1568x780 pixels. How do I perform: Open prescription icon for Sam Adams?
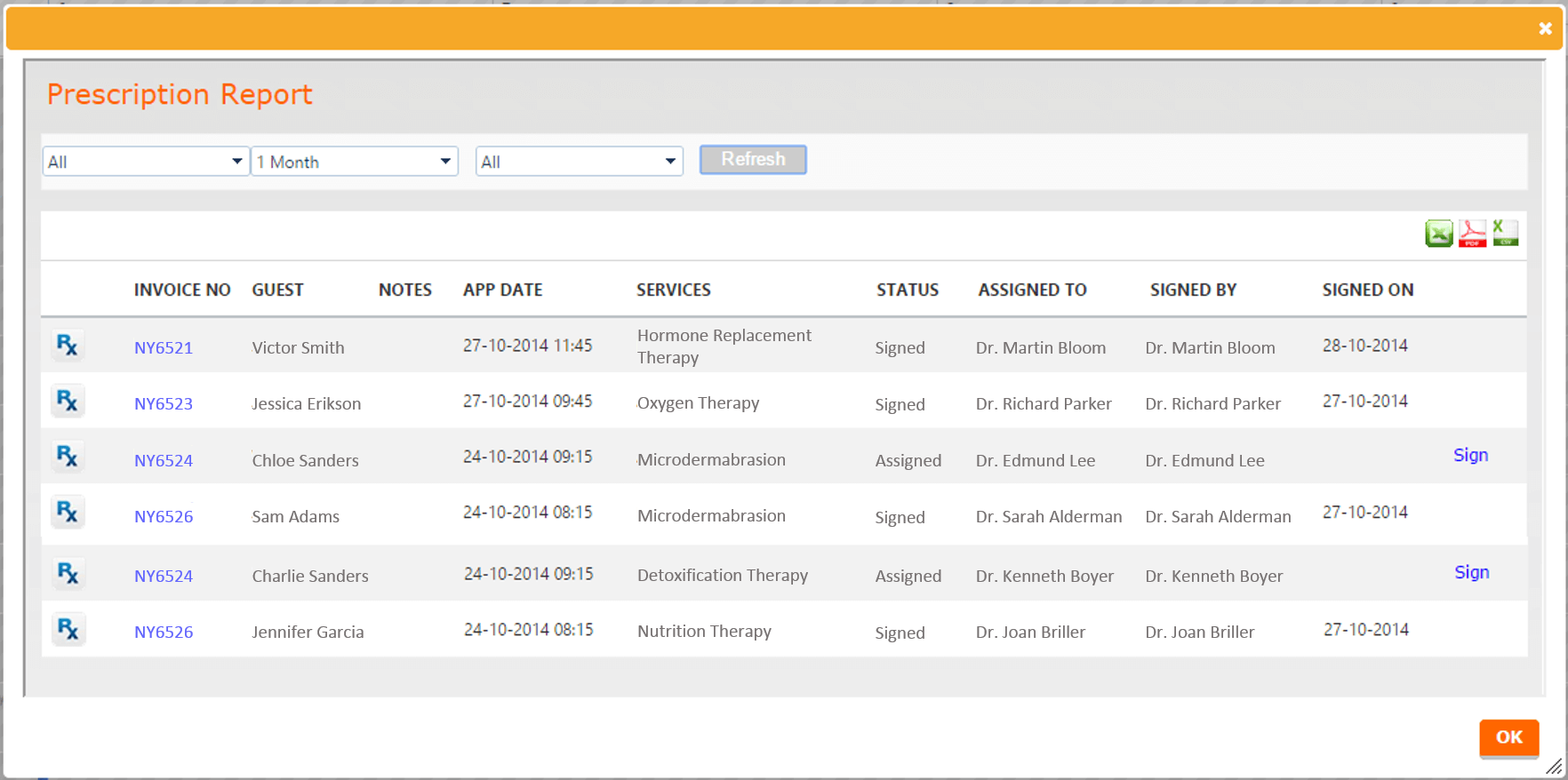click(68, 512)
